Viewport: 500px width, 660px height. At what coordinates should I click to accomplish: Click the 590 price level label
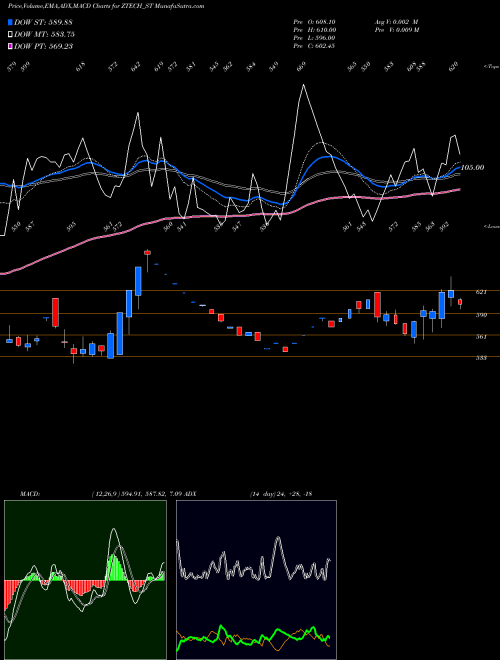click(481, 315)
